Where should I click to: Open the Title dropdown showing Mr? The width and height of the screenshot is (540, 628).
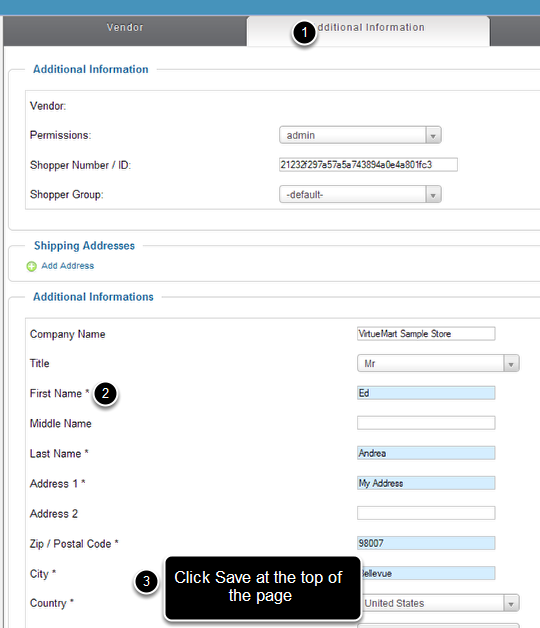click(438, 364)
